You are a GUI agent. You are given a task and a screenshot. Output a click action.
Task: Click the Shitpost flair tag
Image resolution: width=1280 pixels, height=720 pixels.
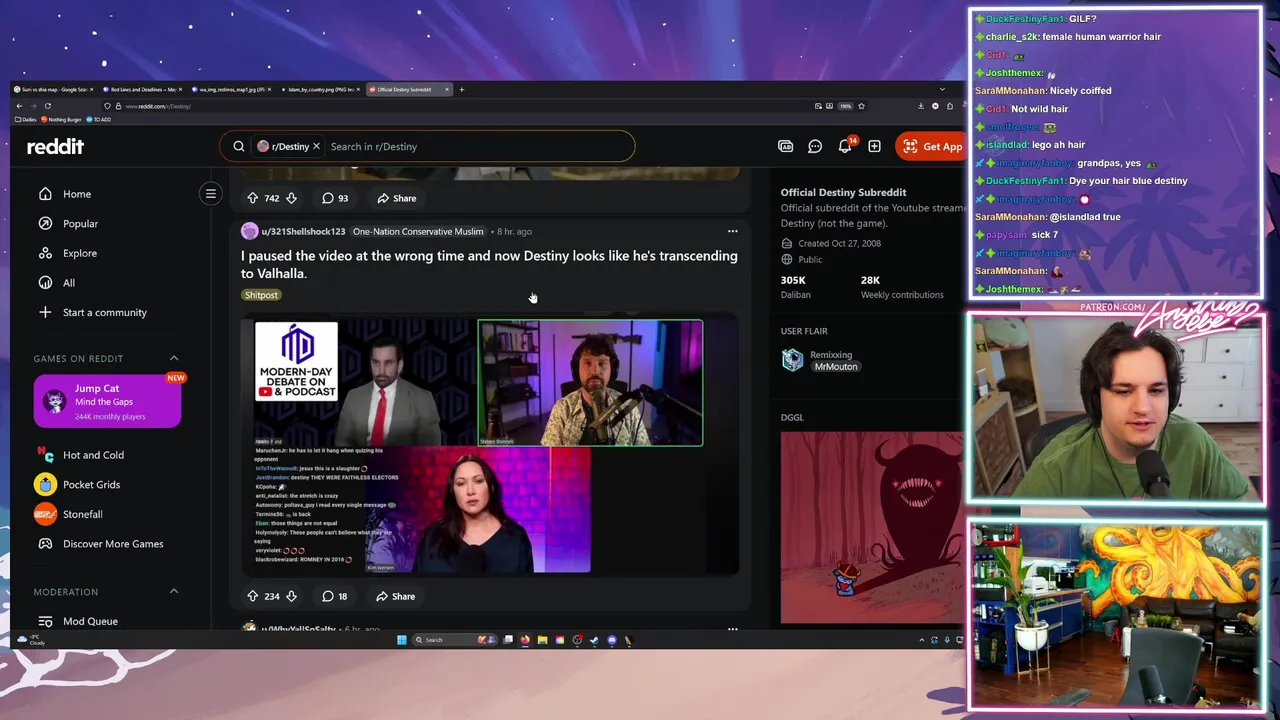[x=261, y=295]
